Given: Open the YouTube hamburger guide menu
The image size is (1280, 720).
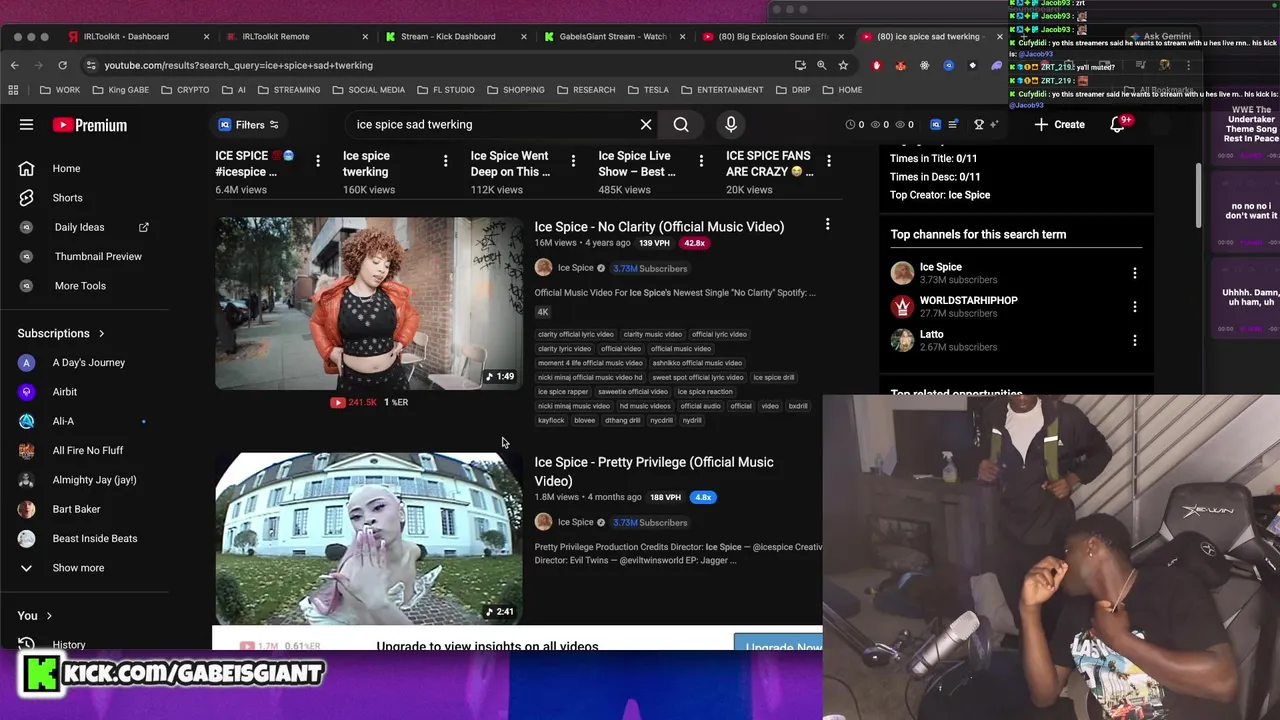Looking at the screenshot, I should click(26, 125).
